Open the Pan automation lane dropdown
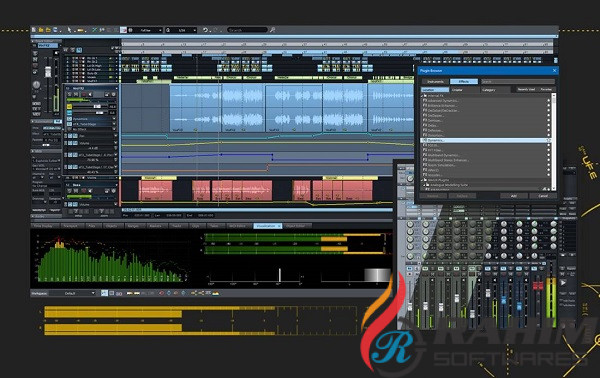 point(116,135)
